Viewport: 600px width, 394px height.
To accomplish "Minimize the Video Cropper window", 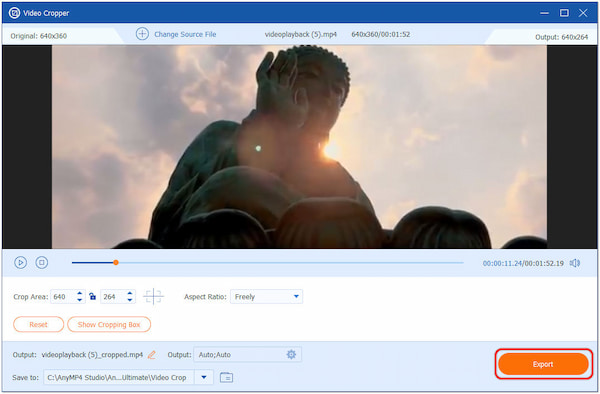I will (544, 13).
